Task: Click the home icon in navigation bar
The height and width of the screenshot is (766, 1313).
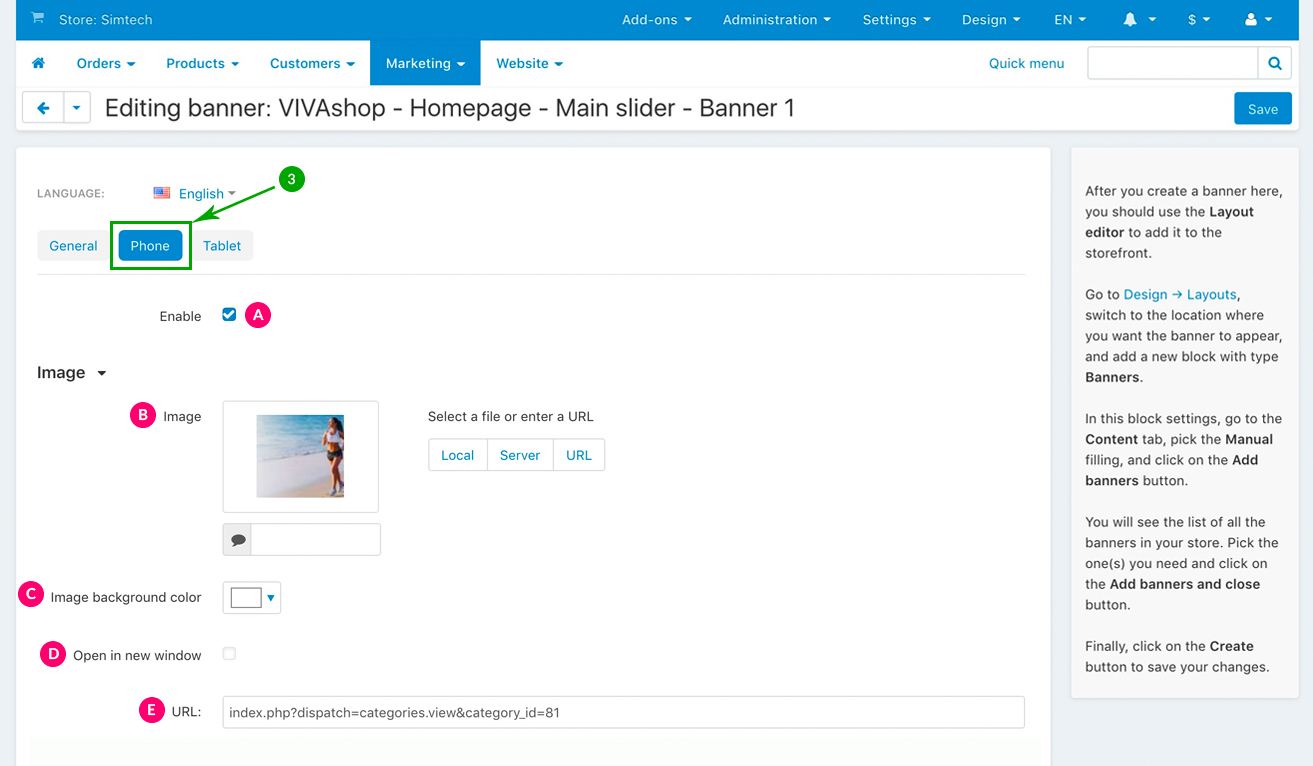Action: coord(39,63)
